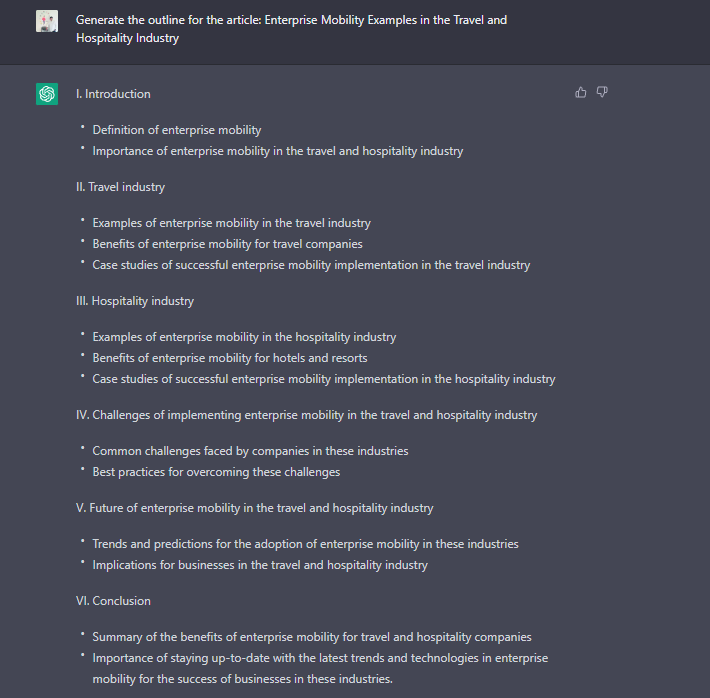710x698 pixels.
Task: Click the 'II. Travel industry' heading
Action: 120,187
